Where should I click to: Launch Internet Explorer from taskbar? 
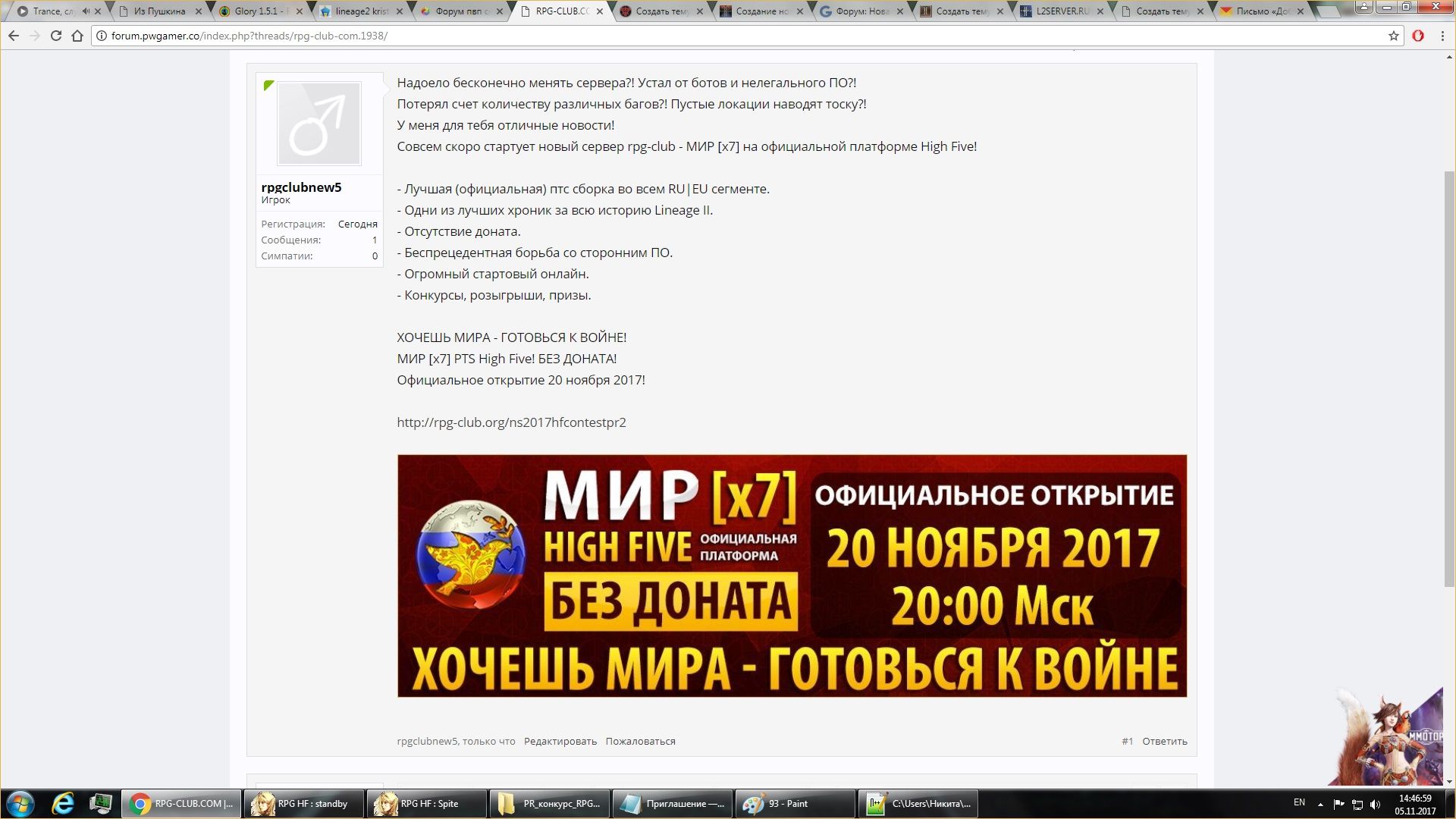63,804
